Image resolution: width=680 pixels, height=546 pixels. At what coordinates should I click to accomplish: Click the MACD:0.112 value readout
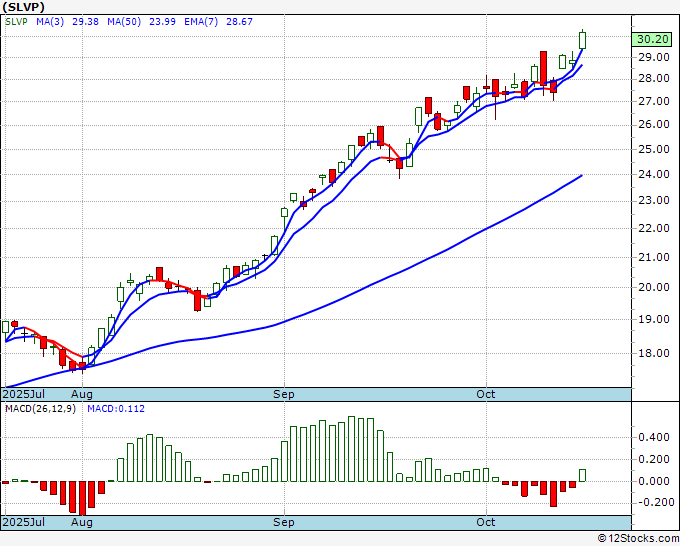click(x=116, y=409)
